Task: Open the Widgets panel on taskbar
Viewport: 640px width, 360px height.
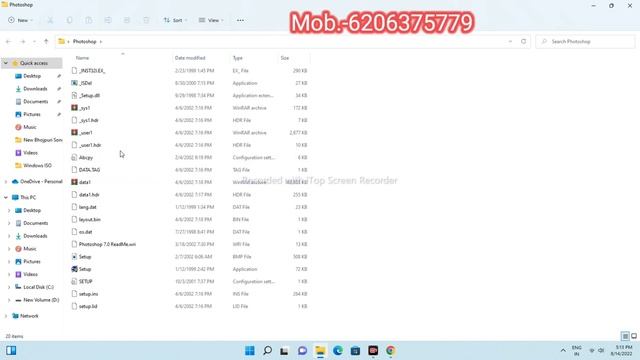Action: [x=11, y=351]
